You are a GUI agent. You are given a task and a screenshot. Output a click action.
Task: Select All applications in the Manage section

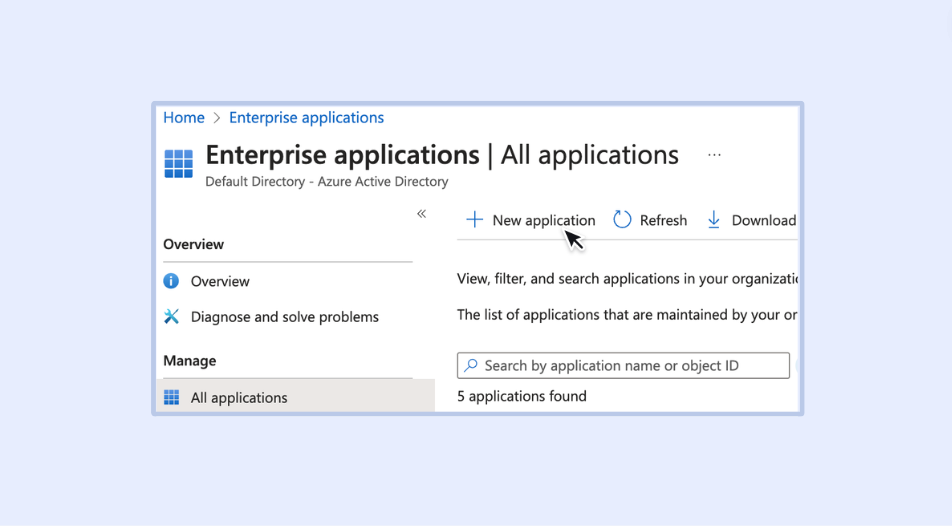click(x=239, y=398)
